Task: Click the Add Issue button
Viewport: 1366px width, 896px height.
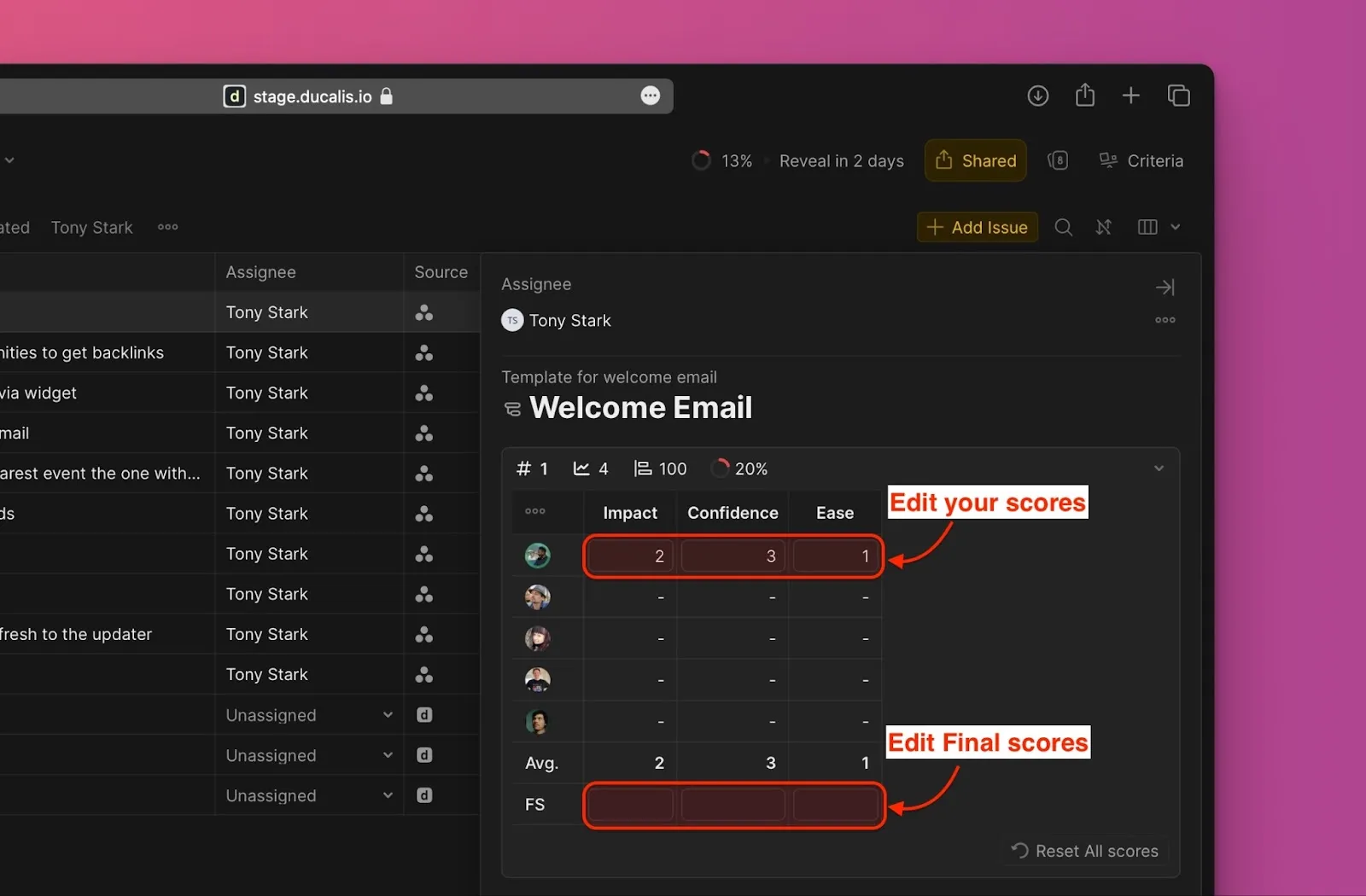Action: pos(978,227)
